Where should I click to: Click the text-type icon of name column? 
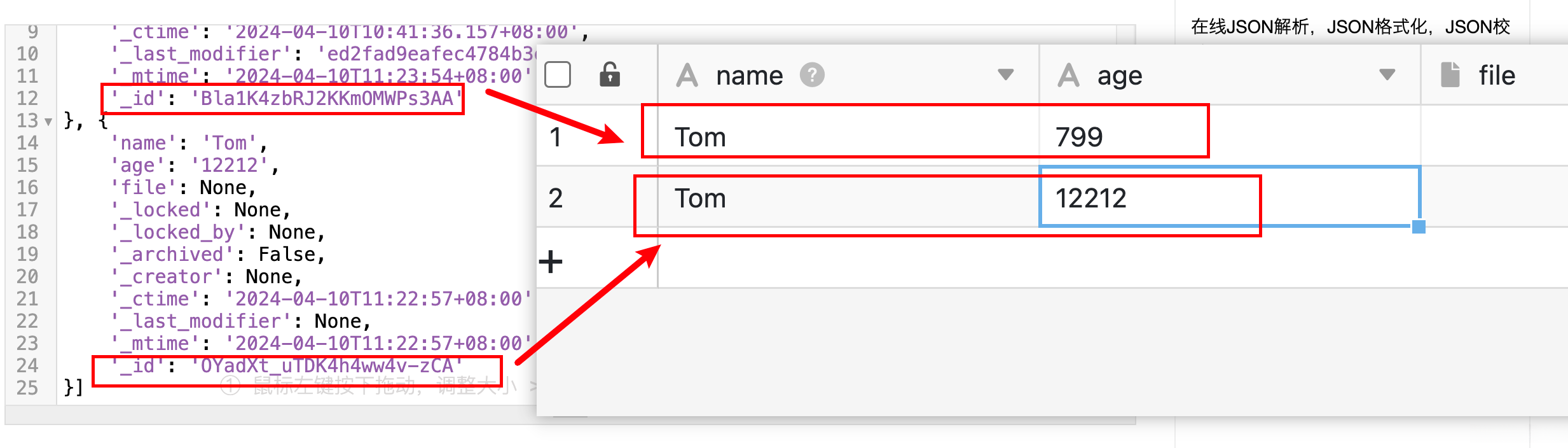tap(687, 75)
